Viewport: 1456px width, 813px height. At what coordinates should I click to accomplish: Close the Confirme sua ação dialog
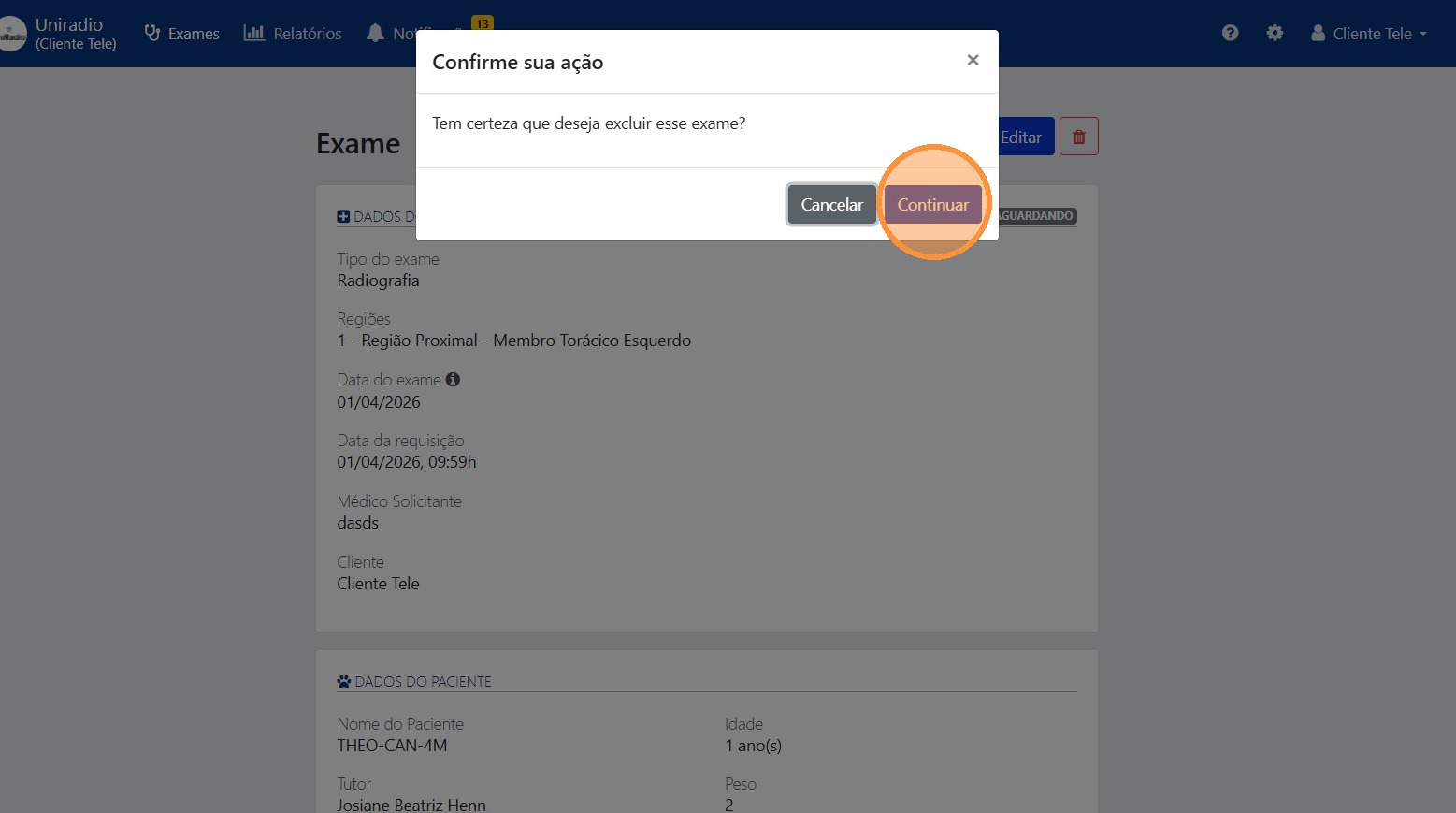pos(973,60)
